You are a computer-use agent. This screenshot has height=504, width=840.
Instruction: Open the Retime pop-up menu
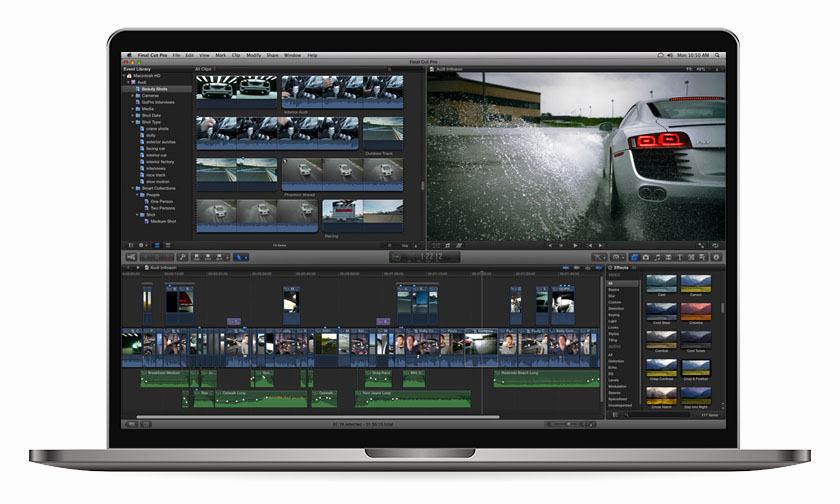click(x=618, y=258)
